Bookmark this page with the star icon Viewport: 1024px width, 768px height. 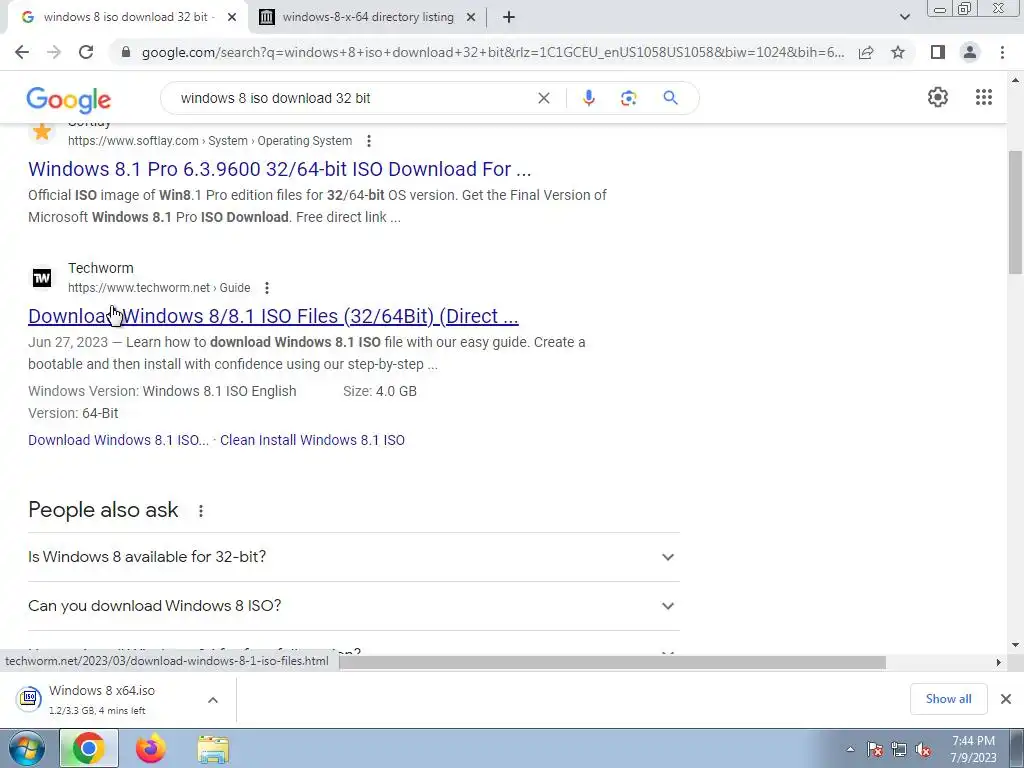click(x=898, y=52)
